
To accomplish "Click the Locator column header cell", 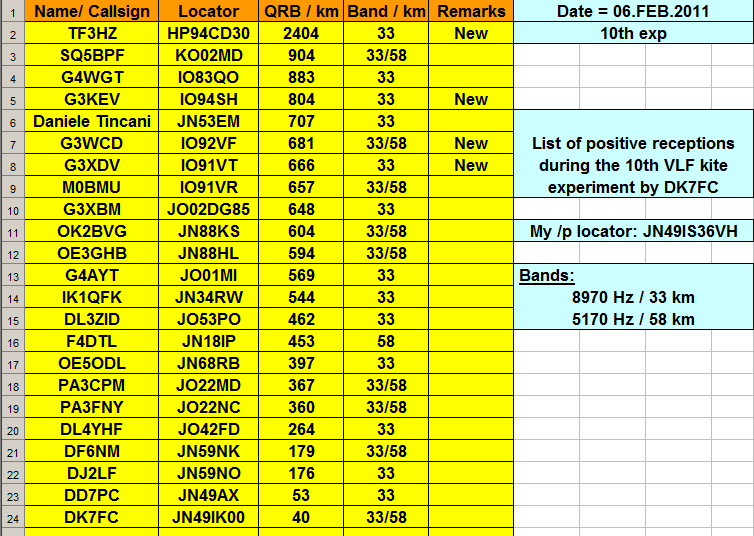I will [208, 11].
